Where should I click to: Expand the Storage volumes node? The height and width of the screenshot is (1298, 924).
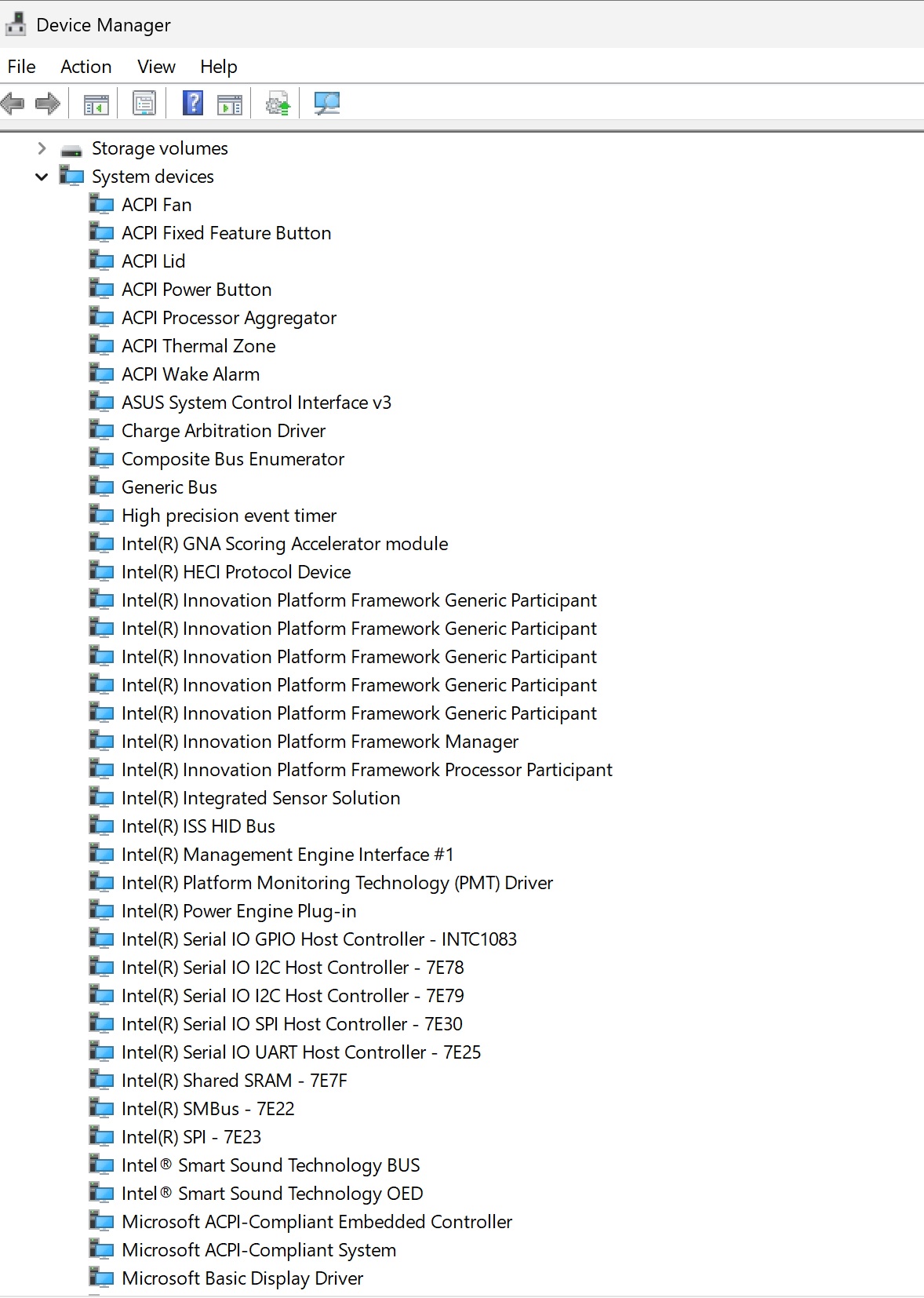click(42, 148)
